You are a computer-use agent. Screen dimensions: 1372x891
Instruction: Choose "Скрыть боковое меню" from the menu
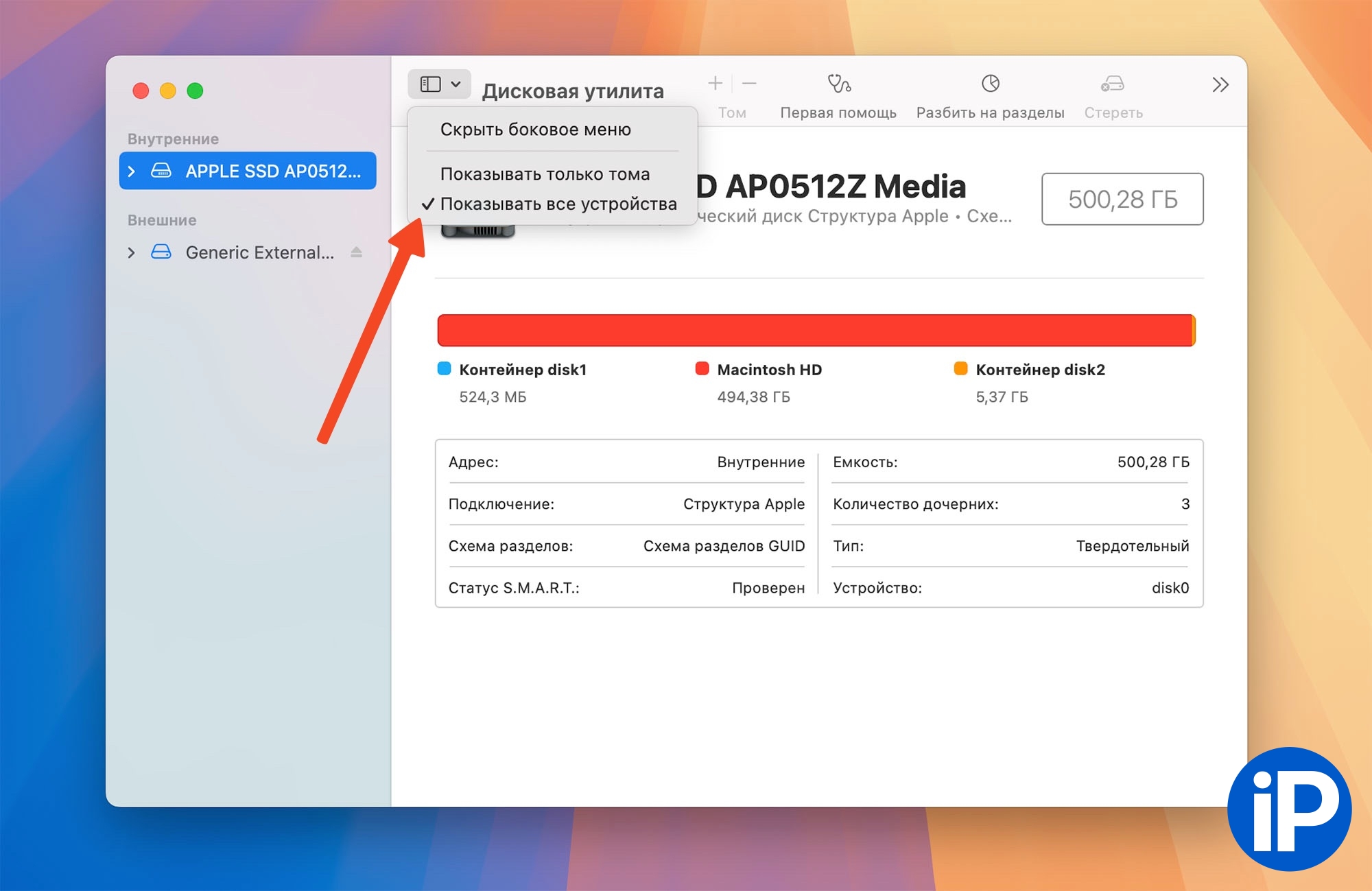click(535, 130)
